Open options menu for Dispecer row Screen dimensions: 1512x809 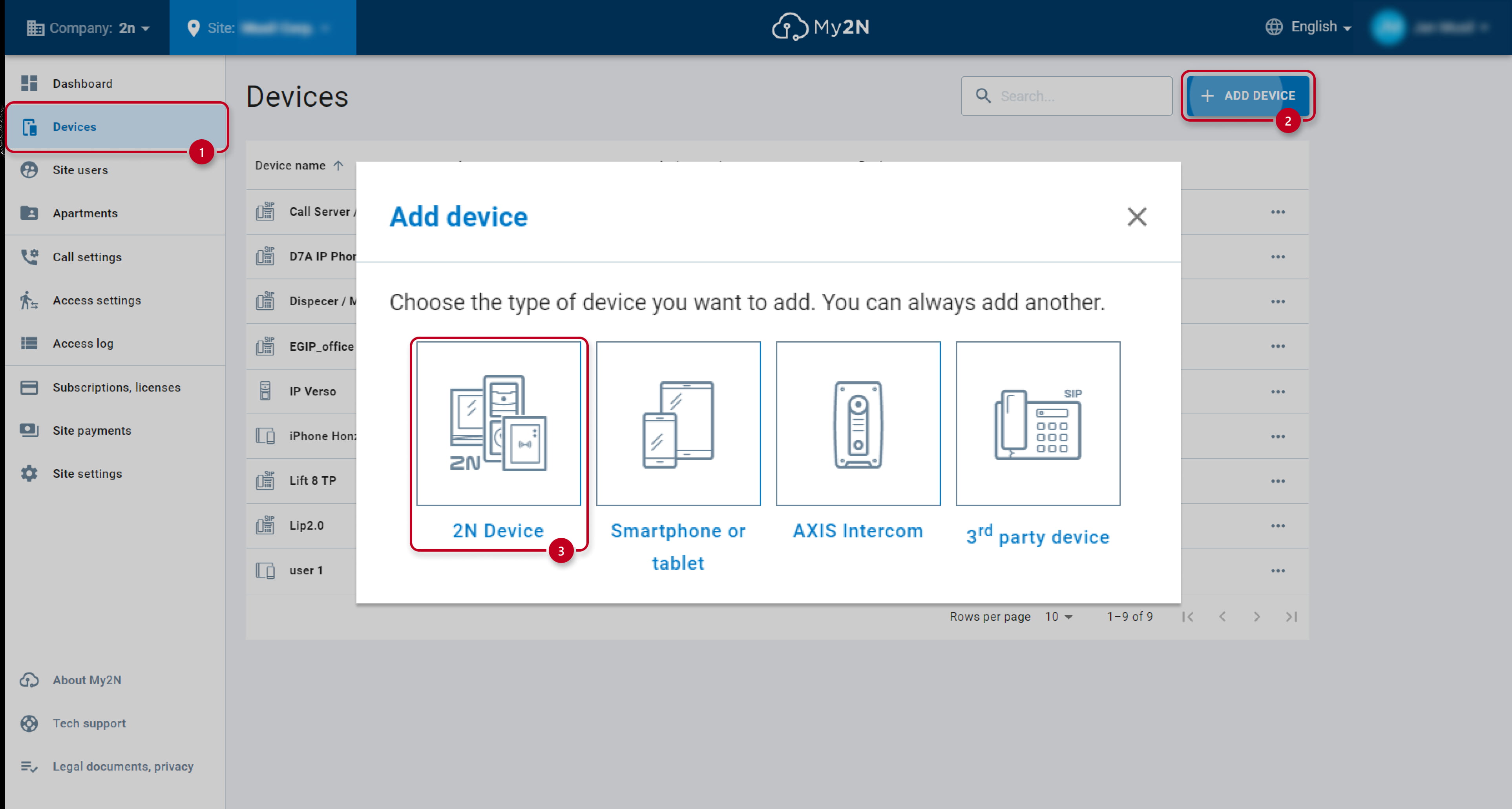pyautogui.click(x=1278, y=301)
